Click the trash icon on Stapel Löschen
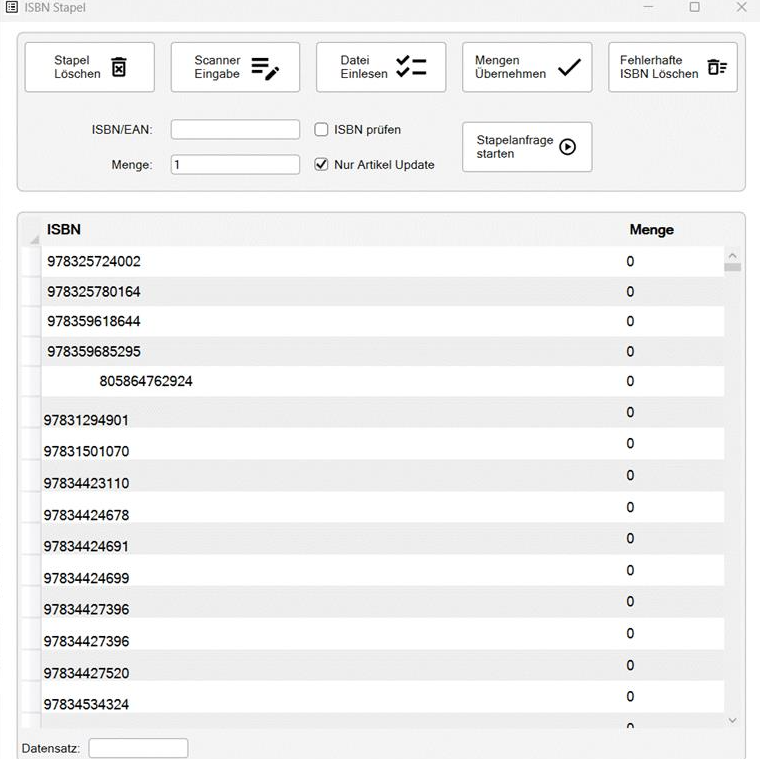The height and width of the screenshot is (759, 760). pos(119,67)
